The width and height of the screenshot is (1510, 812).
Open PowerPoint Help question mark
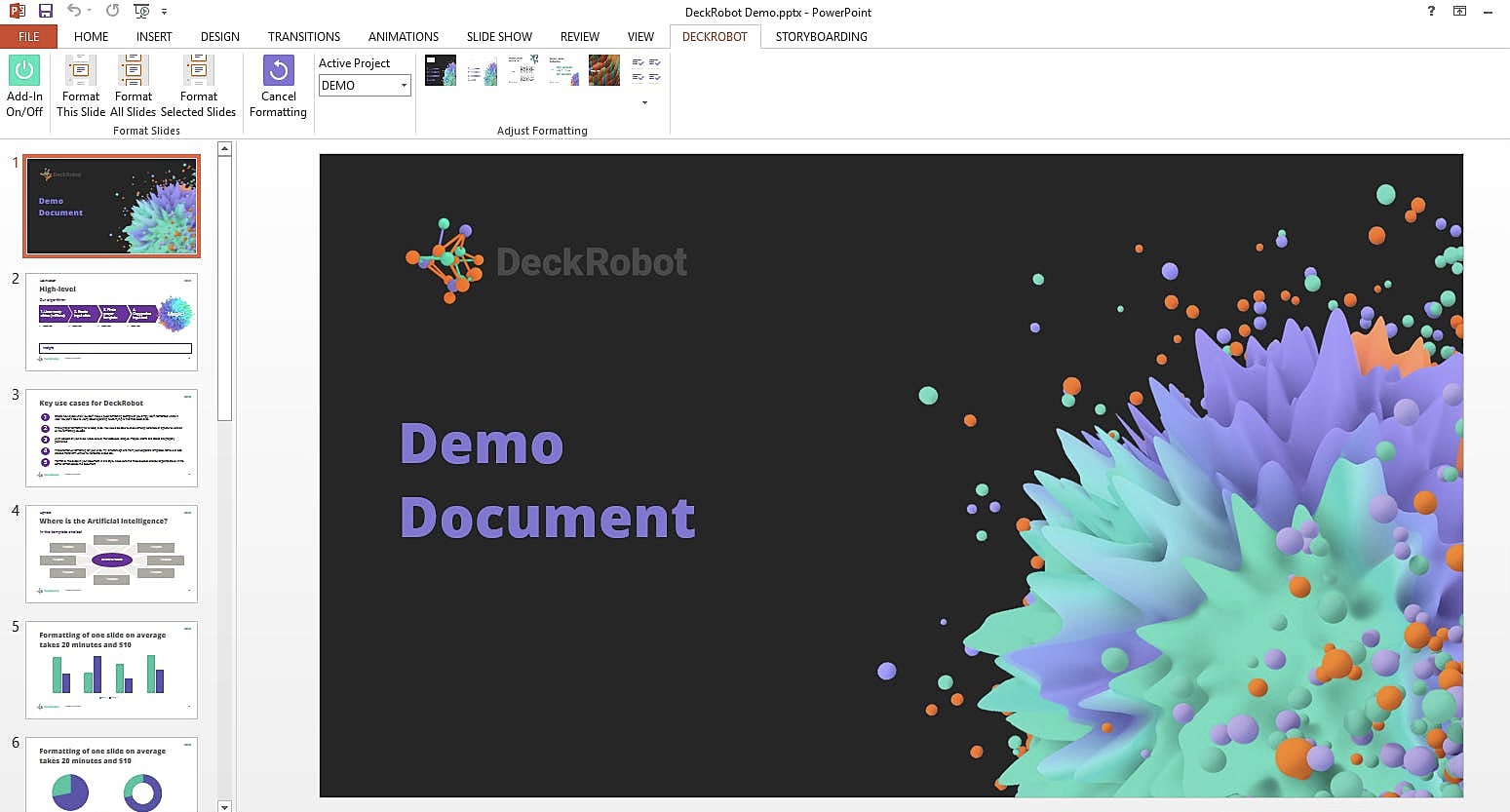pyautogui.click(x=1431, y=12)
